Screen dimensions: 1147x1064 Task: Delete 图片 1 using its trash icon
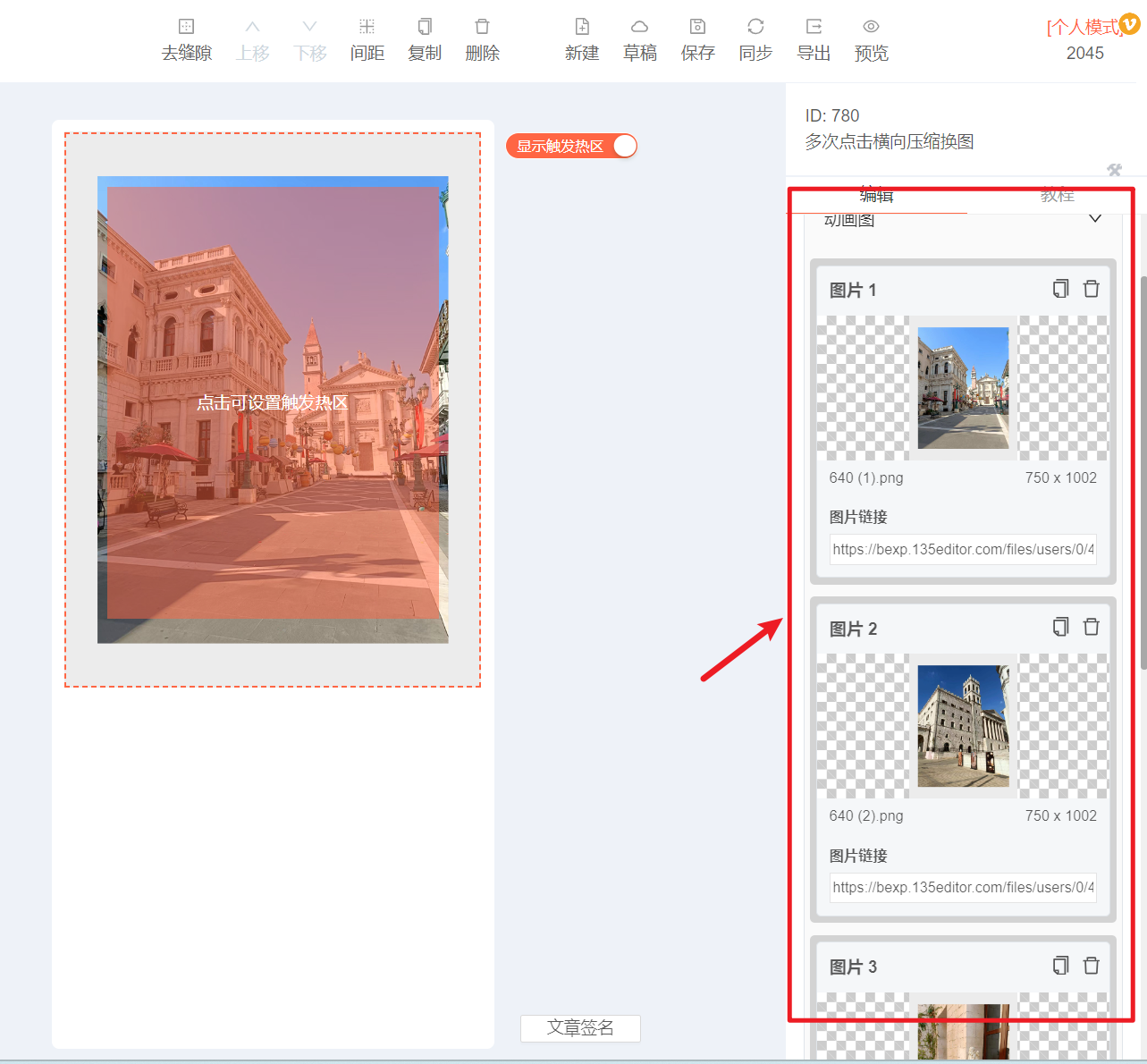[1092, 289]
